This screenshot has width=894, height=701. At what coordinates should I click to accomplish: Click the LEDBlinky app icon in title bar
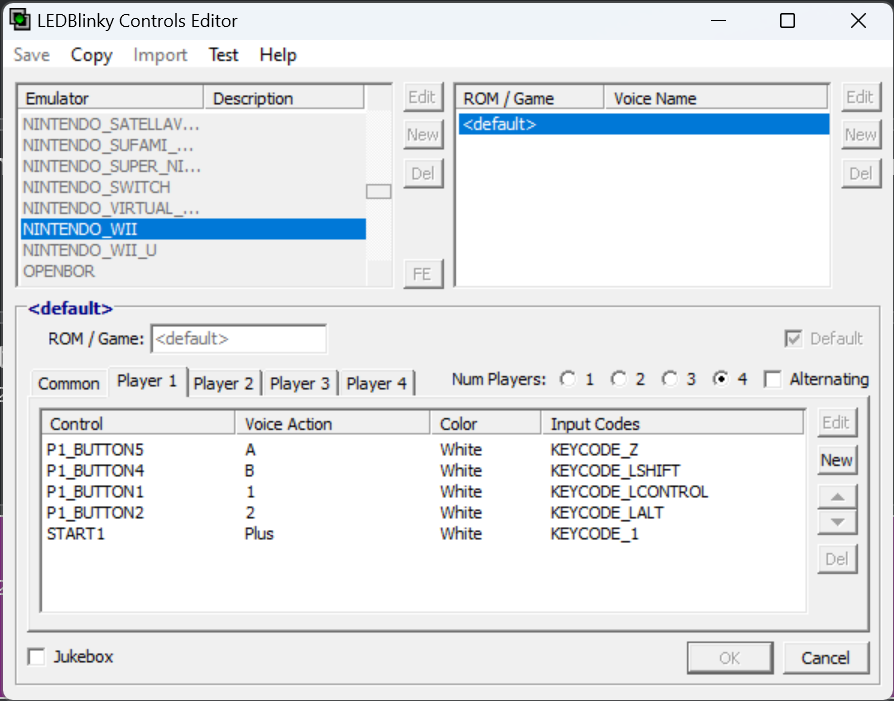point(20,21)
